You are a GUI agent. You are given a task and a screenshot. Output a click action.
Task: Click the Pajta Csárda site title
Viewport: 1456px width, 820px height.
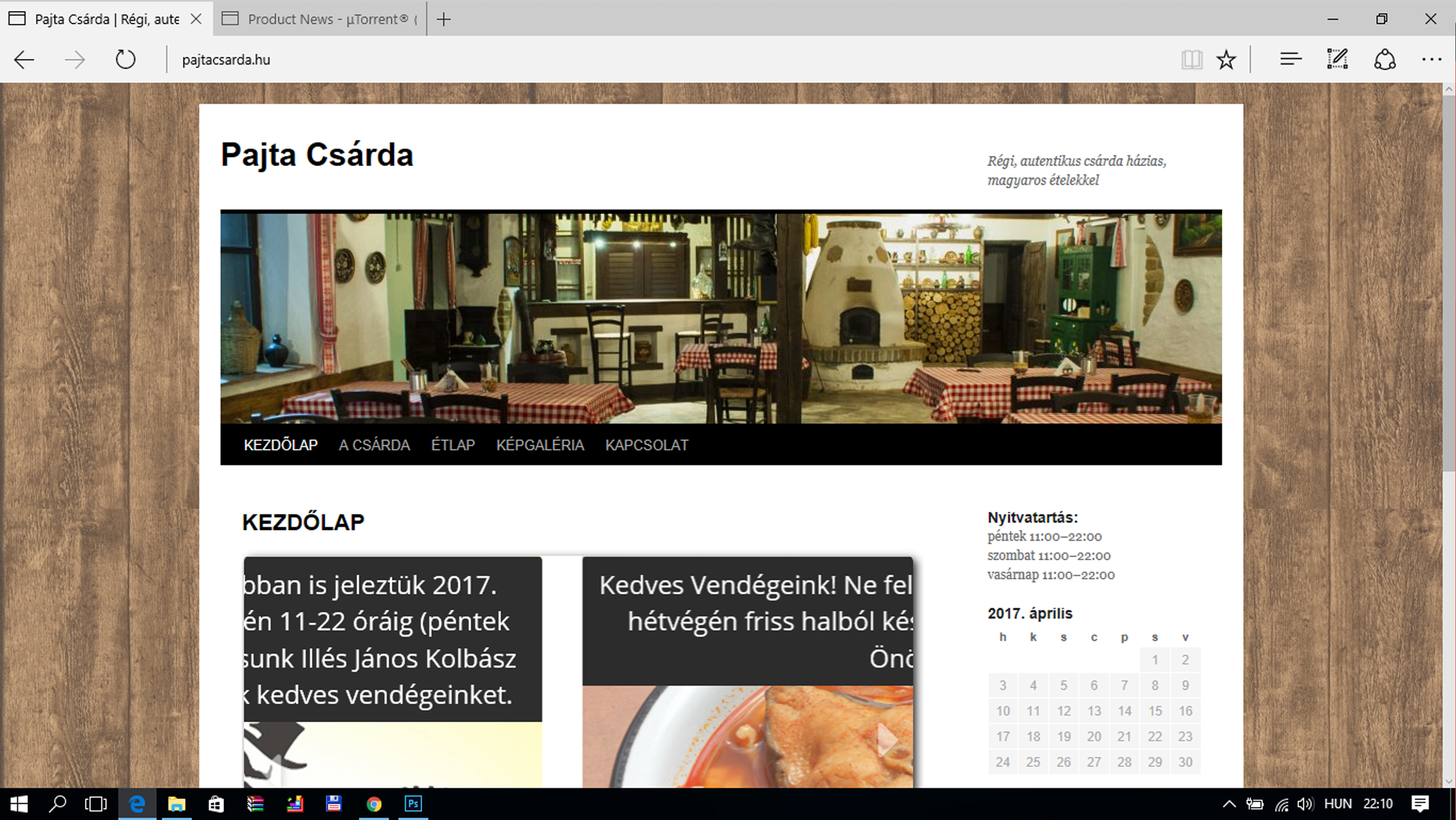pyautogui.click(x=317, y=155)
